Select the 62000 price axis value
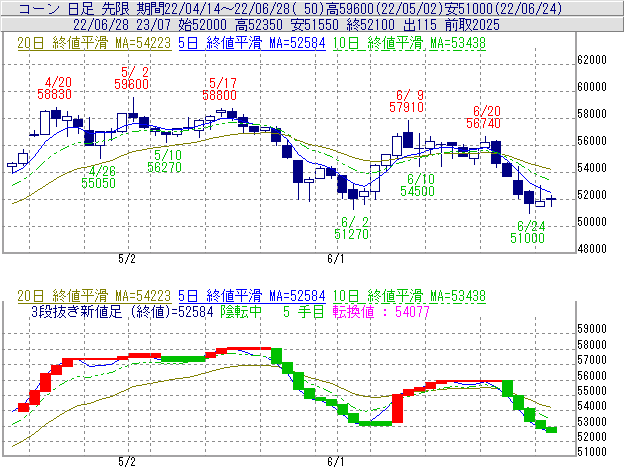 [x=592, y=60]
